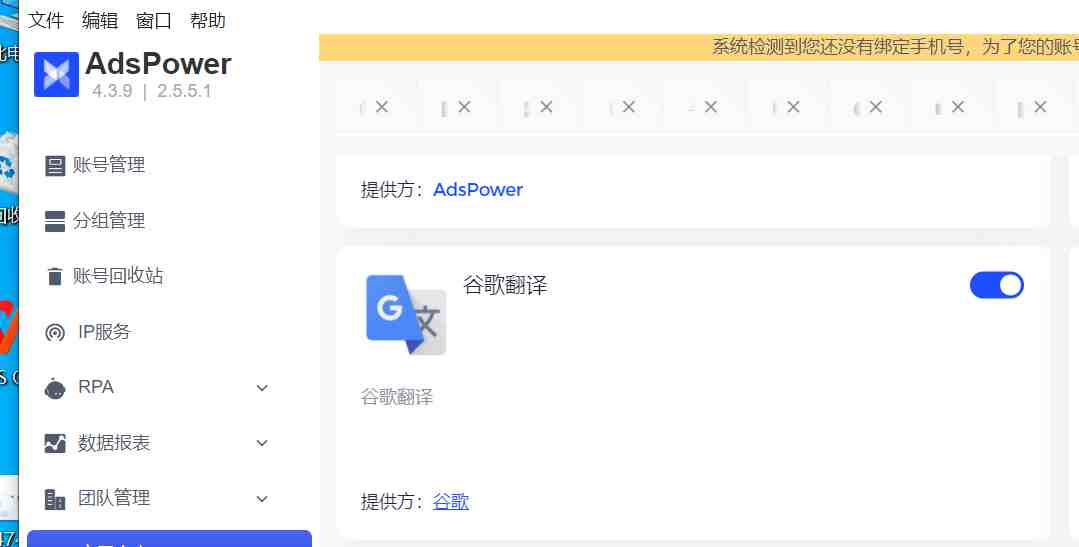Click the gray 谷歌翻译 description text
Screen dimensions: 1079x547
coord(397,397)
